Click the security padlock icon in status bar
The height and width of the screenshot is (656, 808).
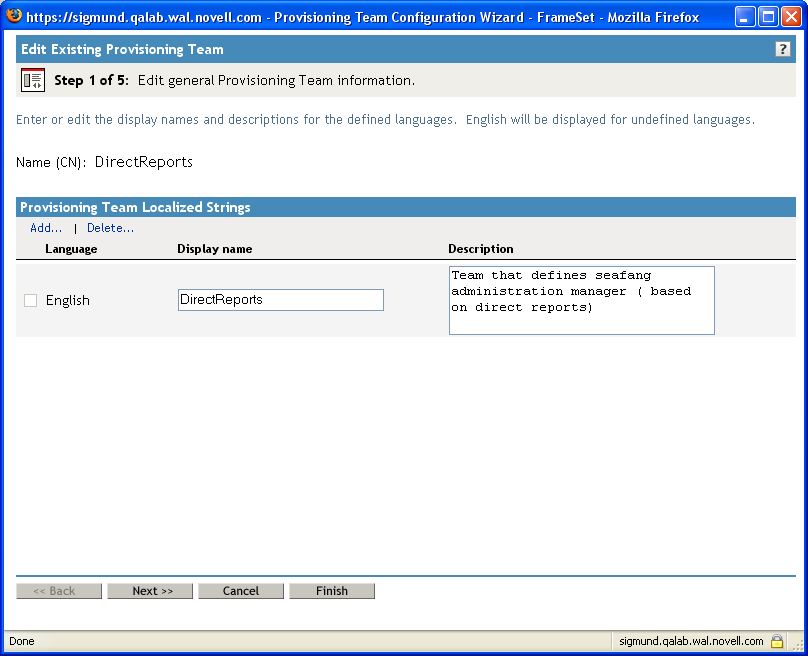pos(777,641)
